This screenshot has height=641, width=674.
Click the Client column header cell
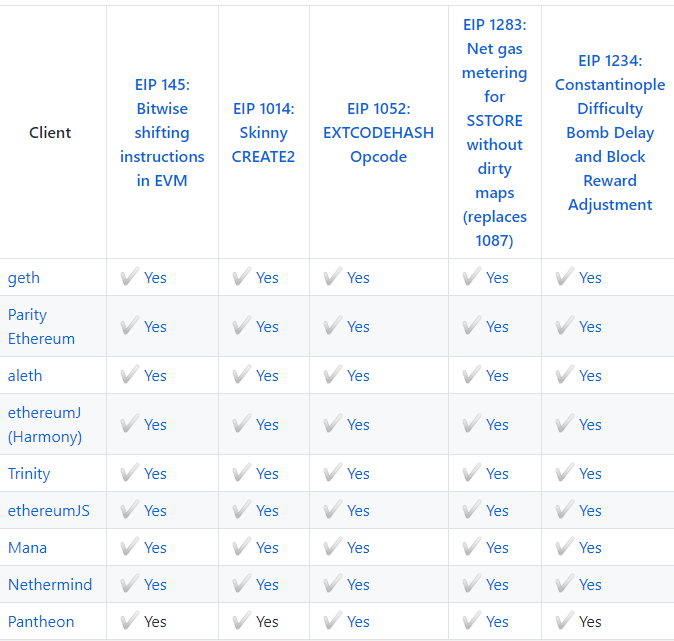pos(50,132)
